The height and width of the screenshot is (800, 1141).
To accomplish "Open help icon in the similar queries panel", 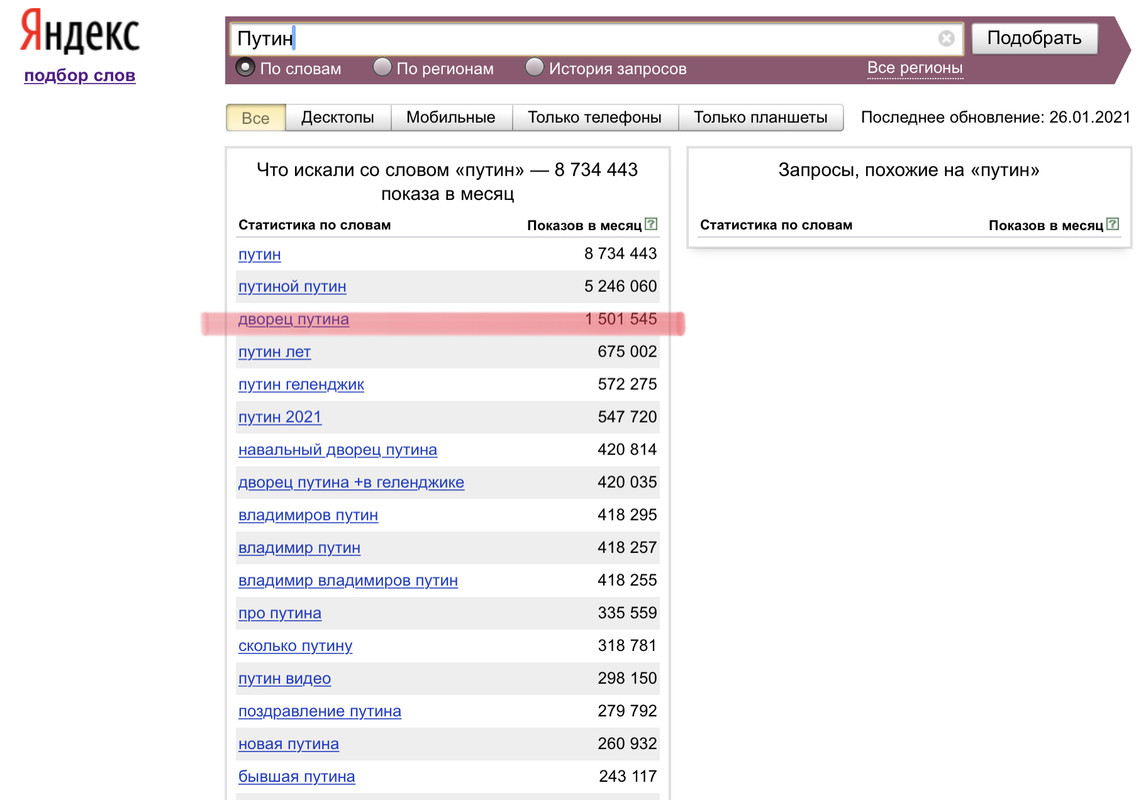I will coord(1113,224).
